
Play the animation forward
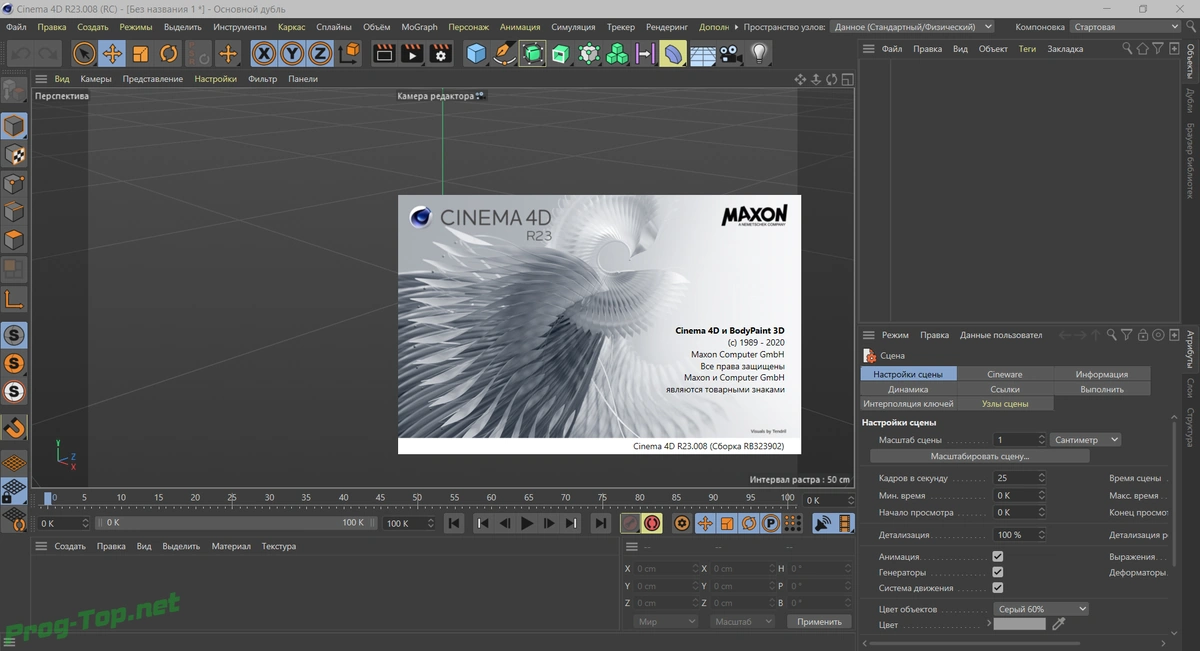tap(527, 523)
